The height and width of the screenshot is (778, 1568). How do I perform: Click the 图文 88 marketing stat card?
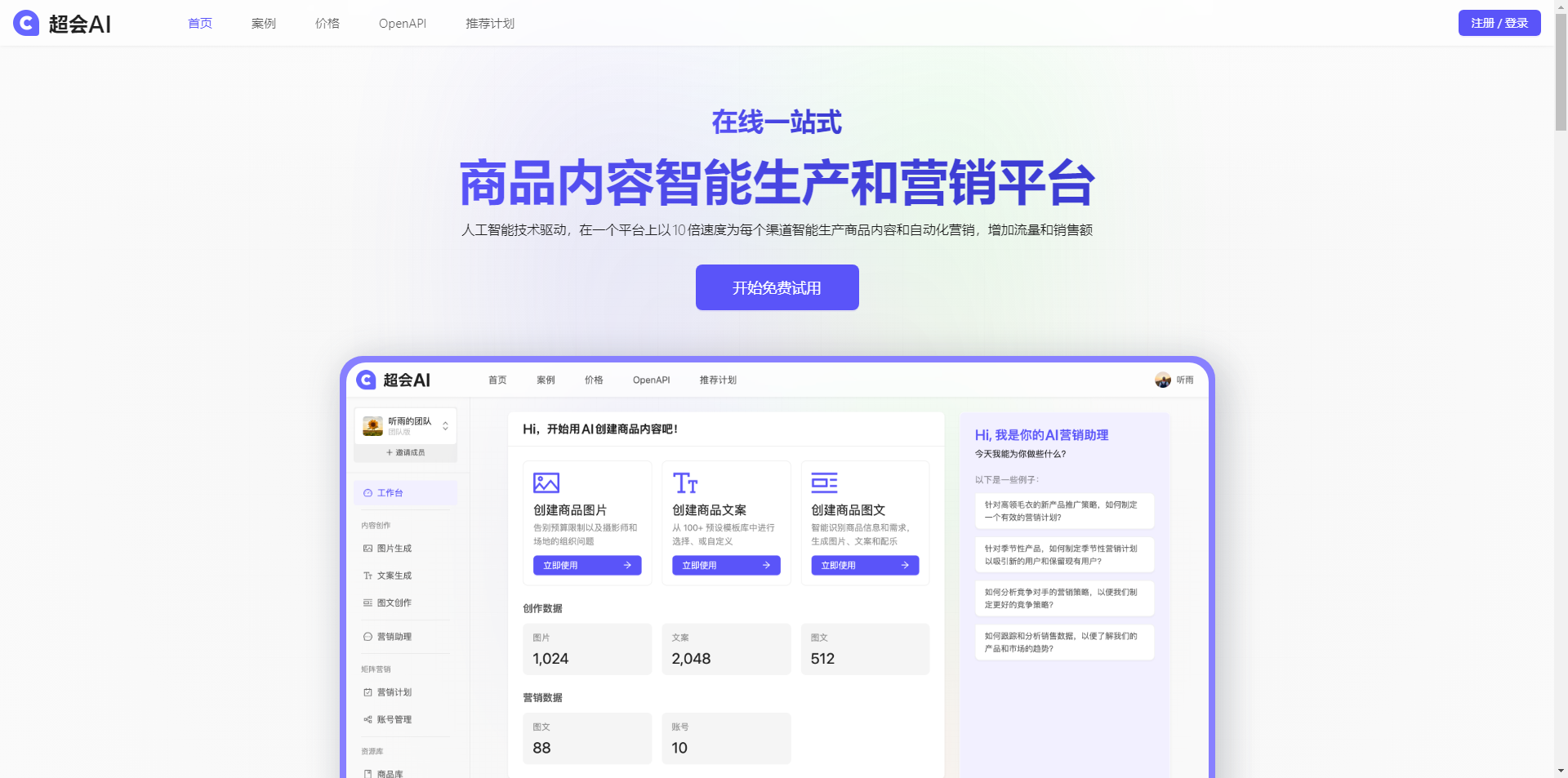pyautogui.click(x=587, y=739)
